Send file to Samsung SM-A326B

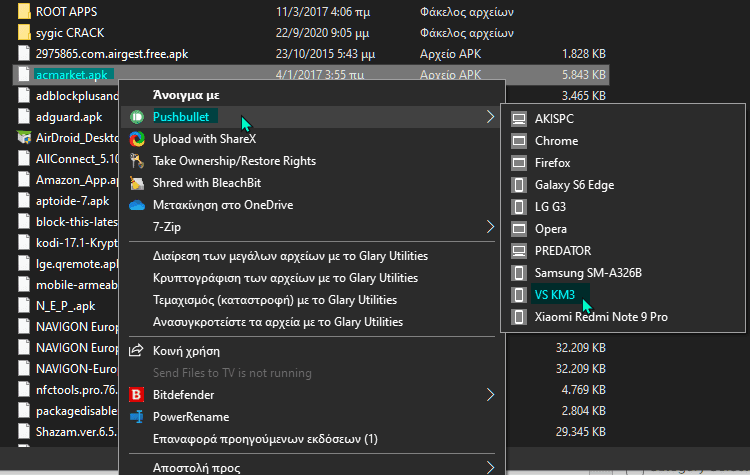[x=623, y=273]
